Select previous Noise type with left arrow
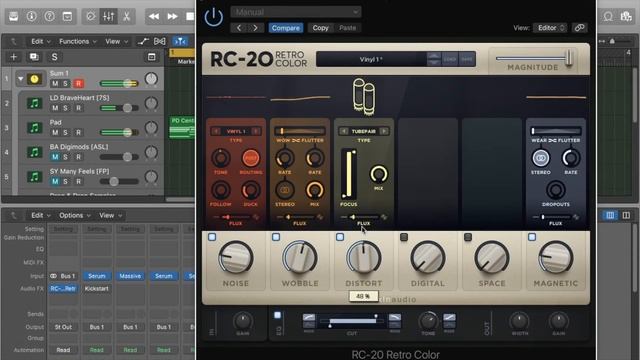Viewport: 640px width, 360px height. 216,131
